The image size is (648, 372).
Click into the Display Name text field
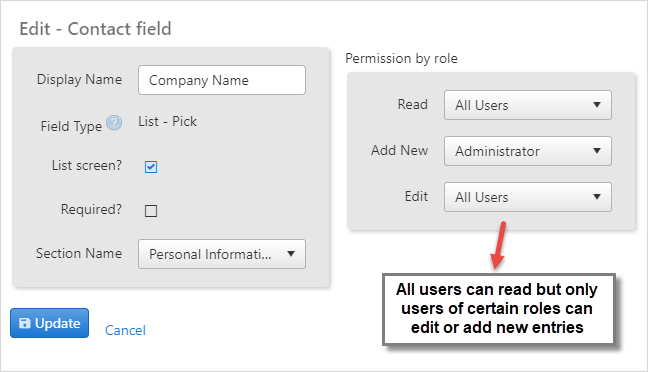click(222, 80)
